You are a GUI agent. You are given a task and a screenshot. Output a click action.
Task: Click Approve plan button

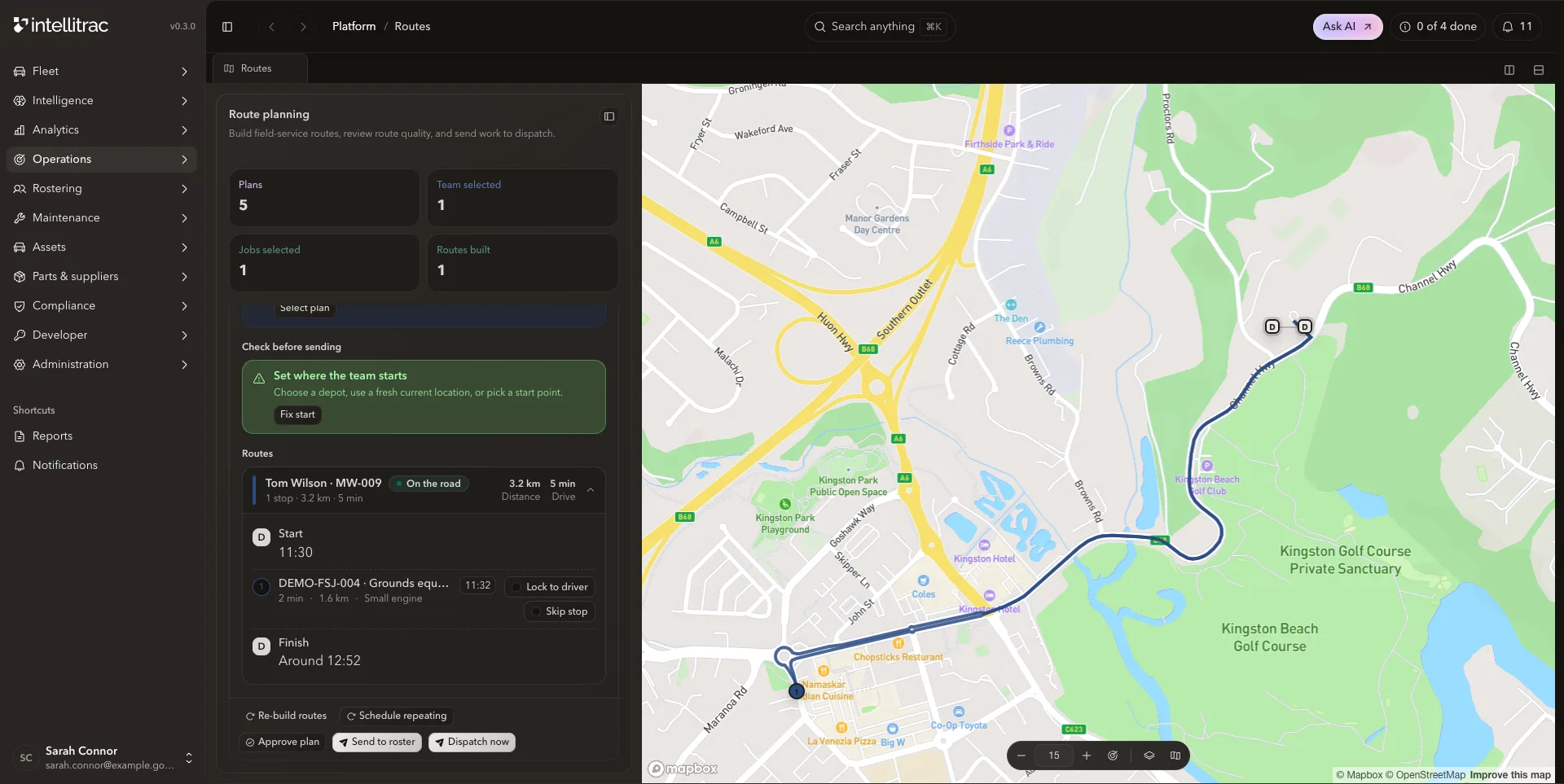point(282,742)
